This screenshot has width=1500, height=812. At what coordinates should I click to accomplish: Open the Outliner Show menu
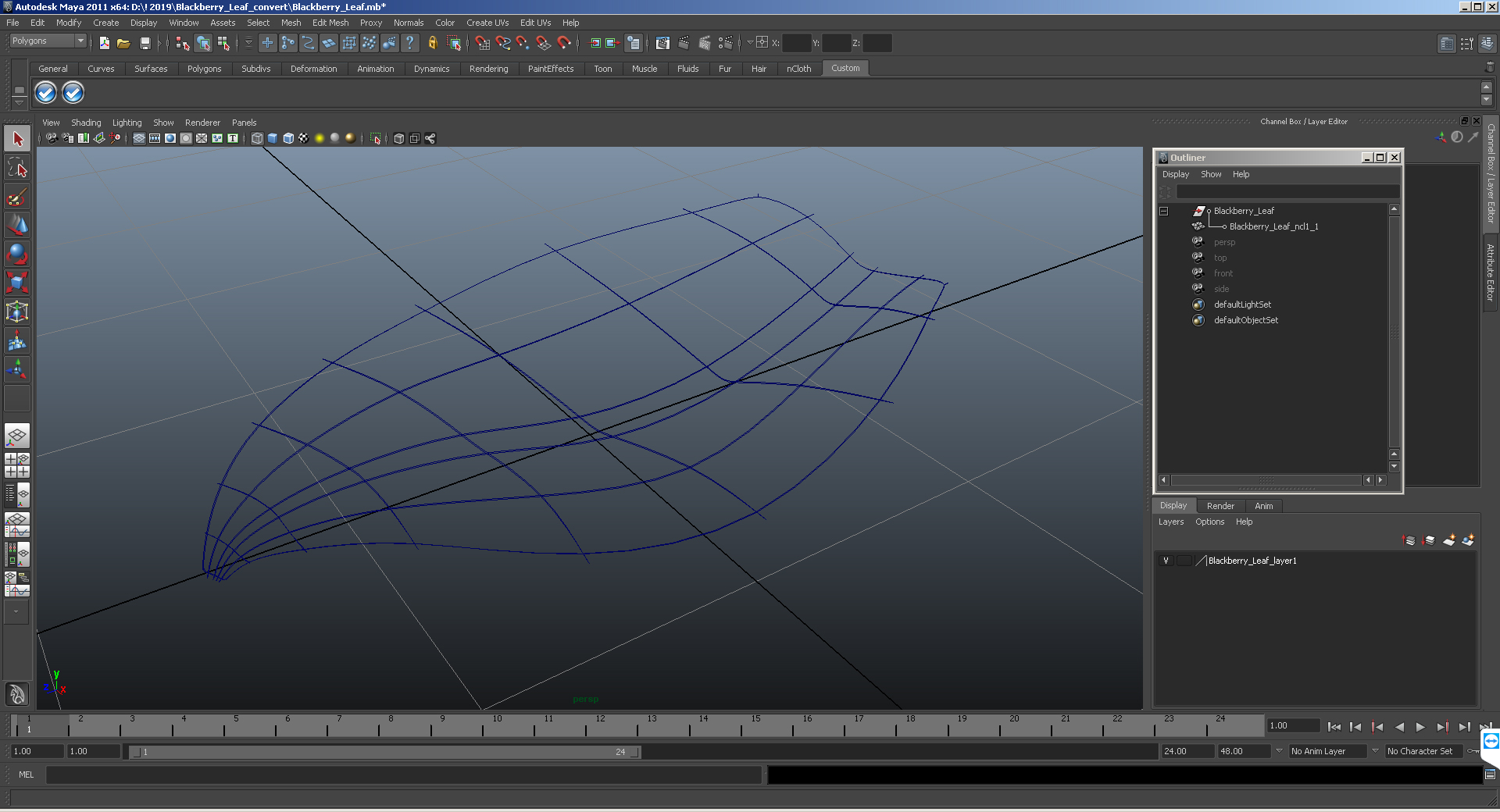click(1210, 174)
